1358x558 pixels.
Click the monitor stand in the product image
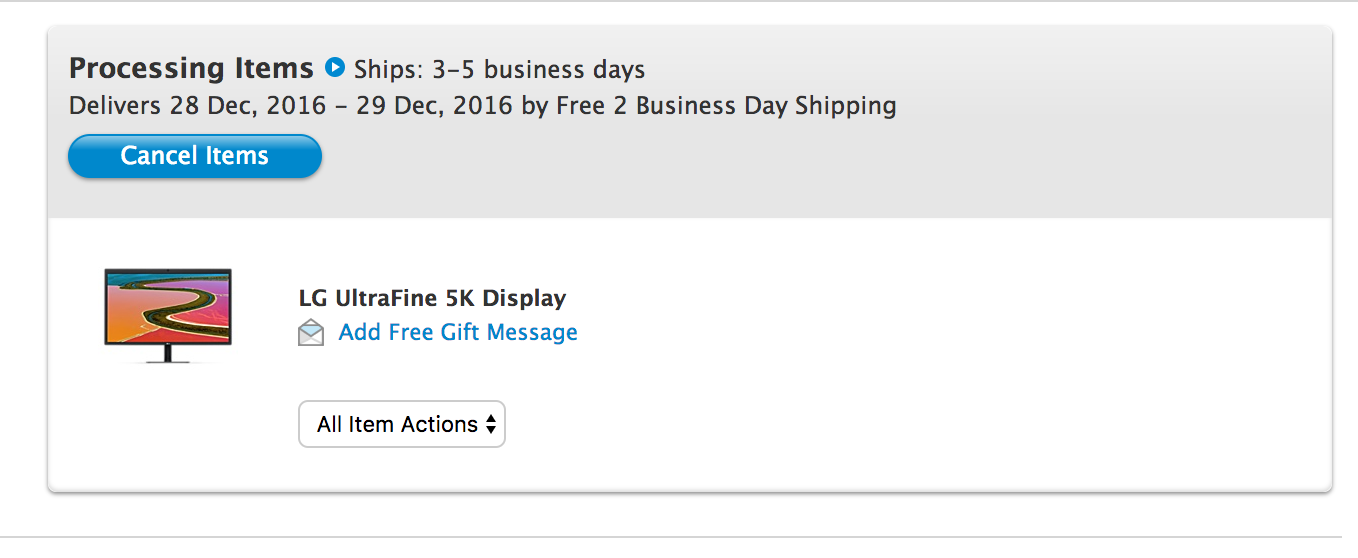[x=168, y=353]
